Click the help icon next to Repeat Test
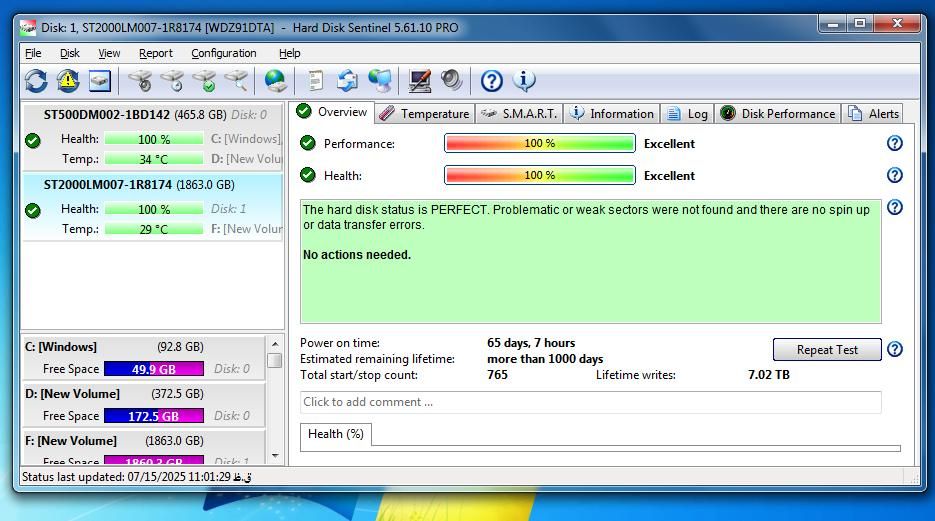The height and width of the screenshot is (521, 935). pos(894,349)
